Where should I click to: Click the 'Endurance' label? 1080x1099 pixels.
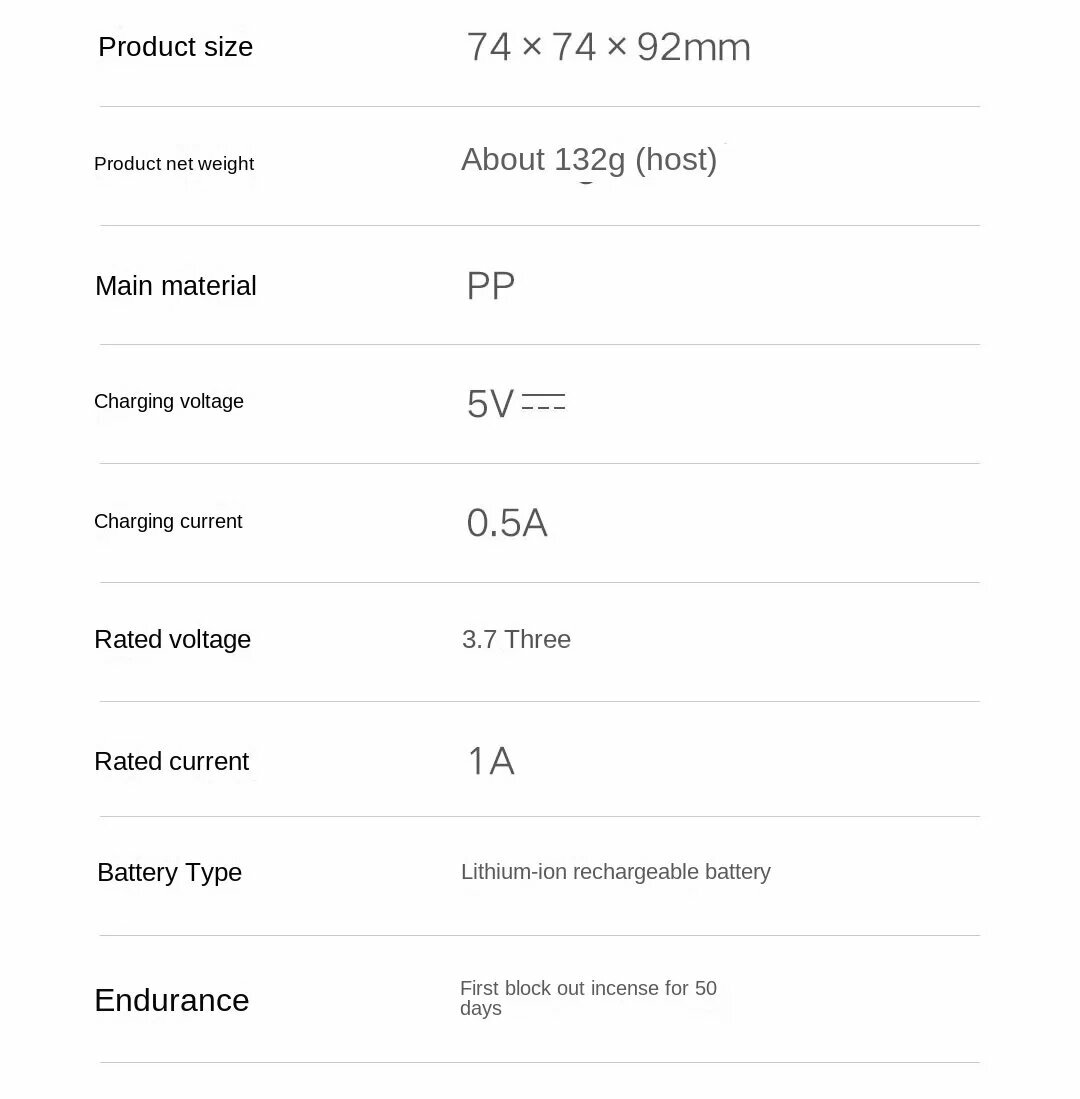click(x=171, y=1001)
